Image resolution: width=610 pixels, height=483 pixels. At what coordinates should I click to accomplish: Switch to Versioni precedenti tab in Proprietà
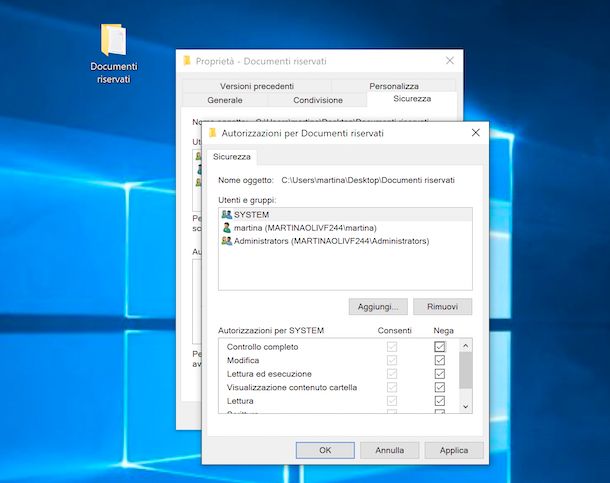tap(257, 86)
